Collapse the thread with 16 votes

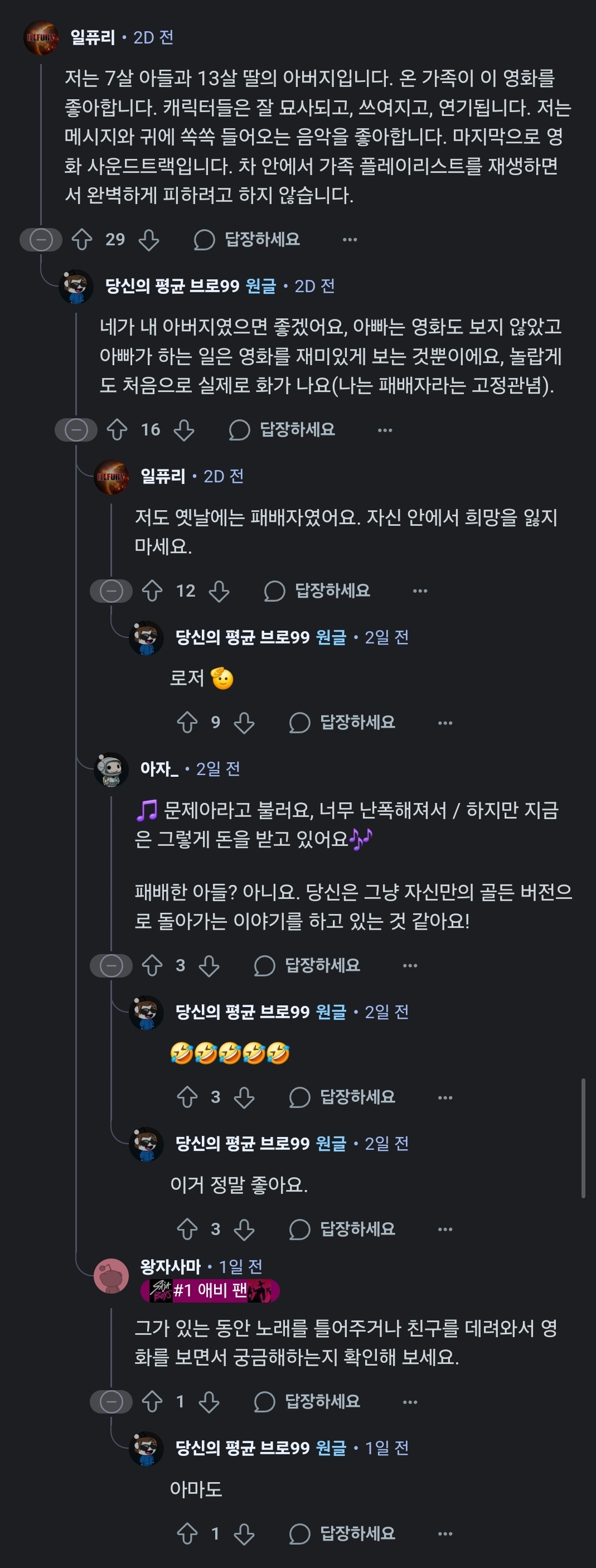(76, 430)
